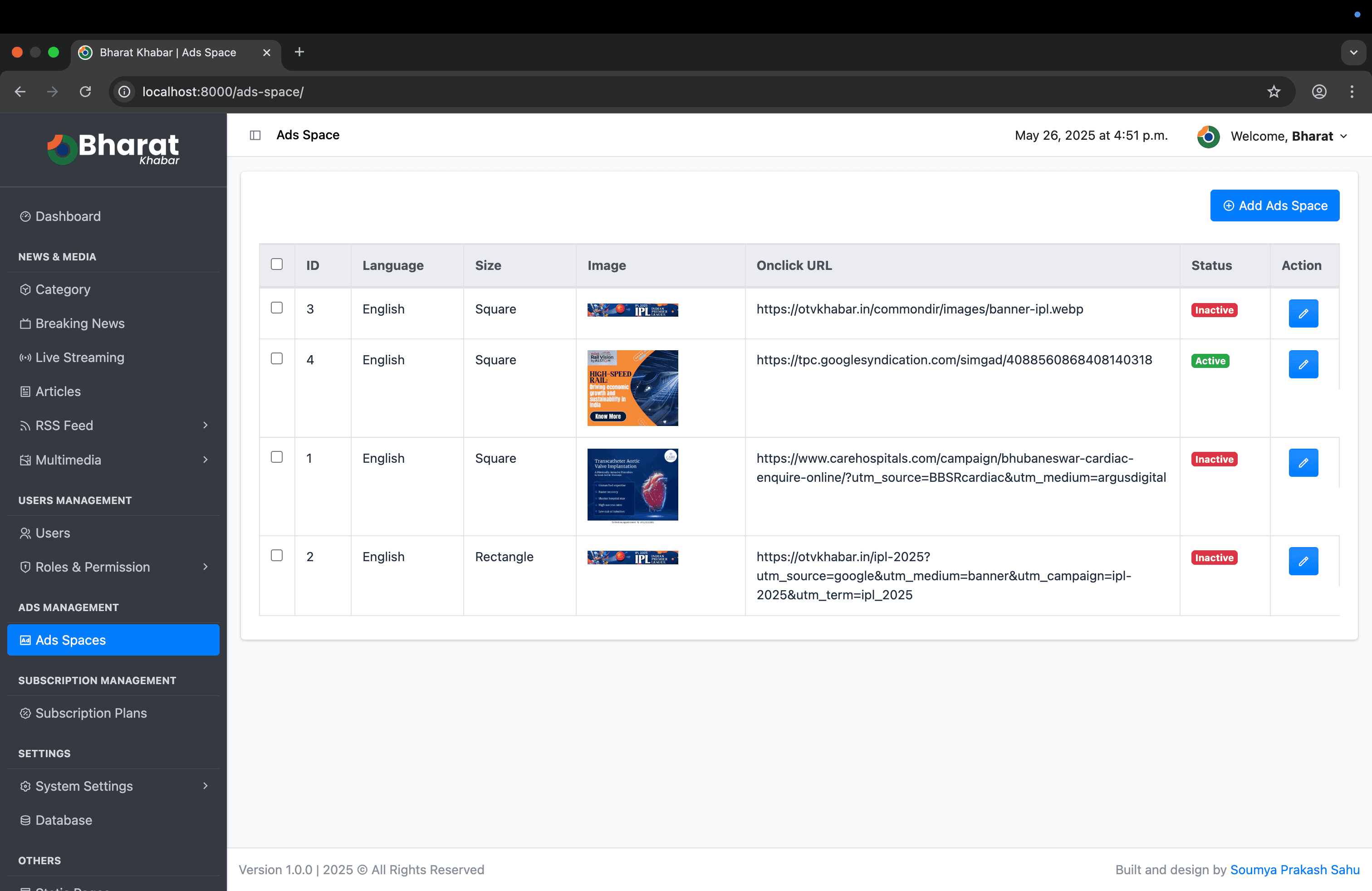Edit ad space ID 4 pencil button
Image resolution: width=1372 pixels, height=891 pixels.
pyautogui.click(x=1303, y=364)
